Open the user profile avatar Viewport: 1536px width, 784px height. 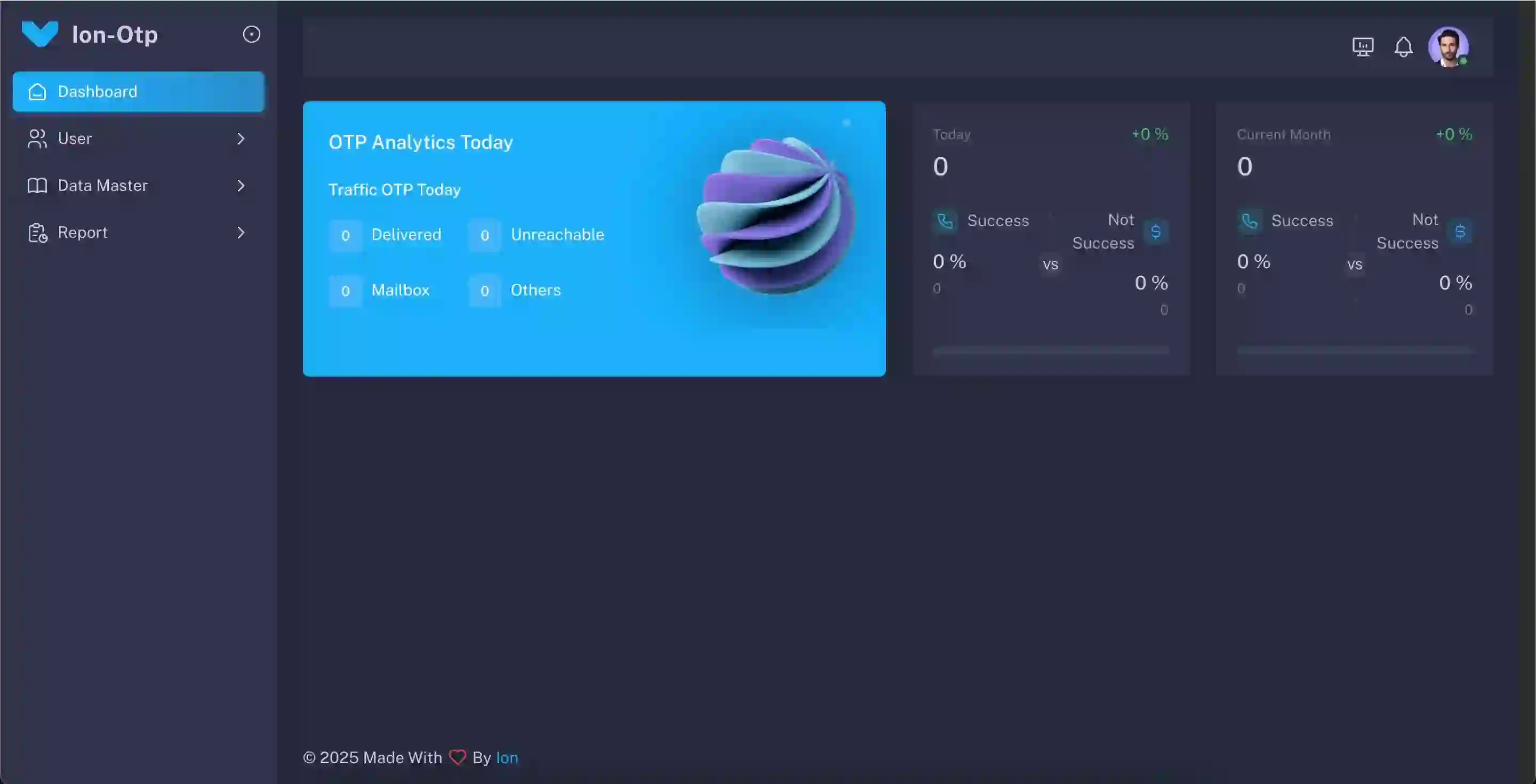pos(1448,46)
